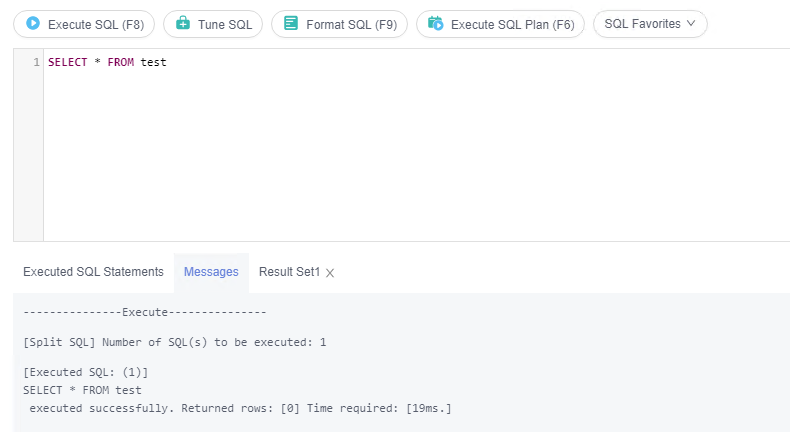Click the table name test in editor

(153, 62)
